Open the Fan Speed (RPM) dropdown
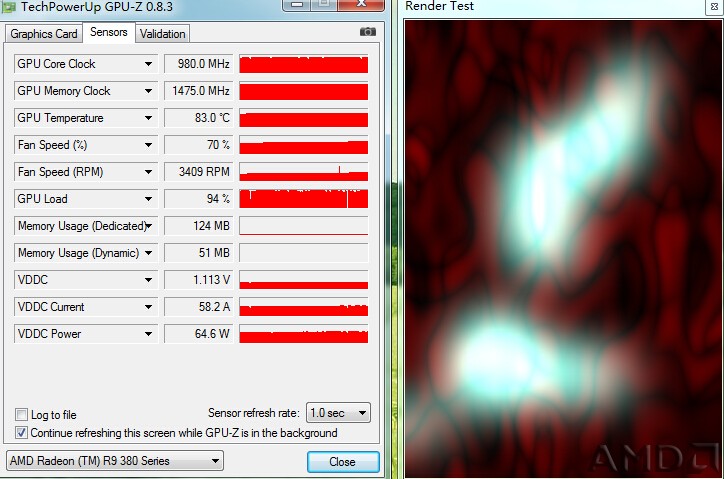 [148, 172]
